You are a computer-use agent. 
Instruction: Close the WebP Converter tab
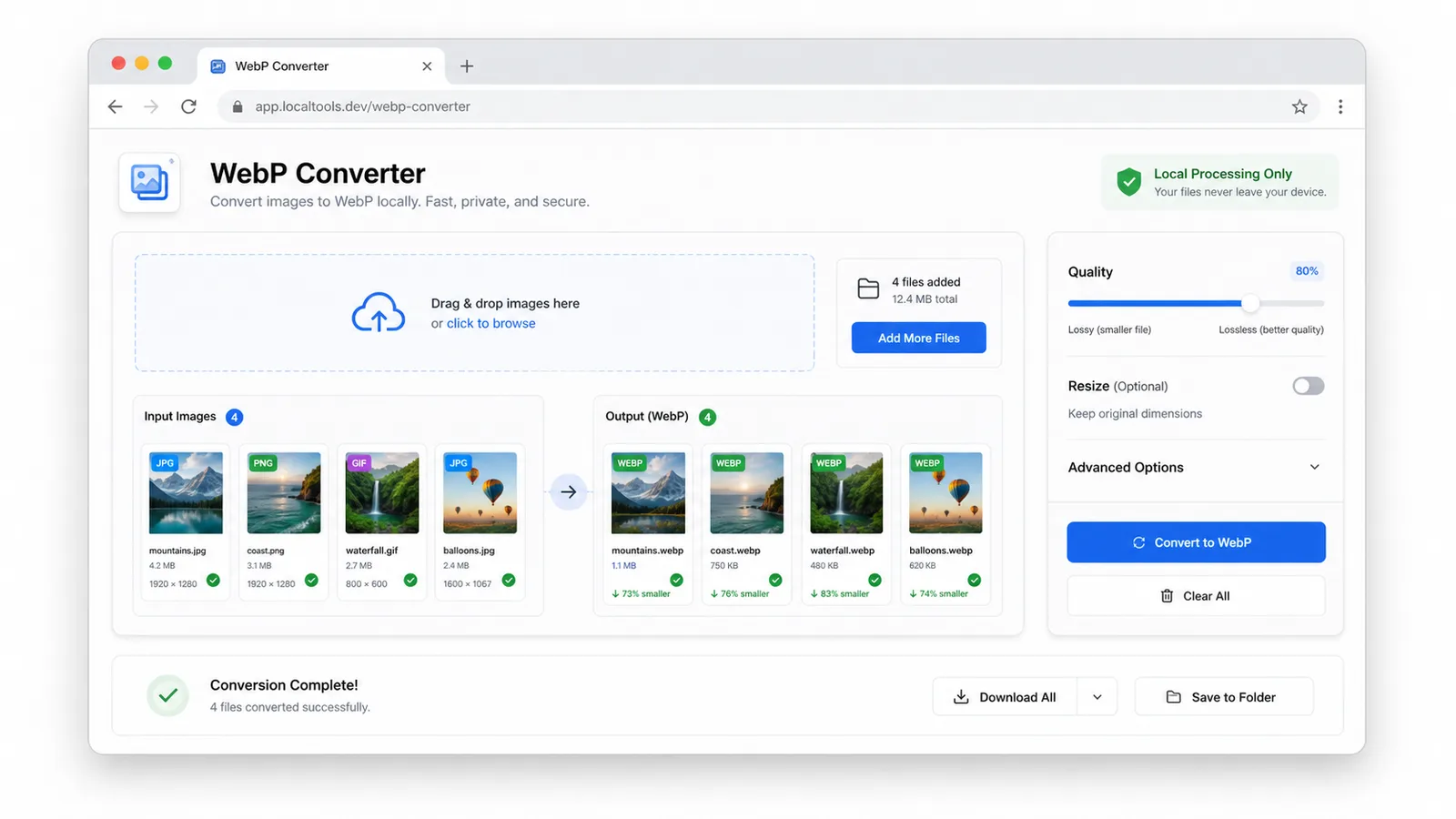(427, 66)
